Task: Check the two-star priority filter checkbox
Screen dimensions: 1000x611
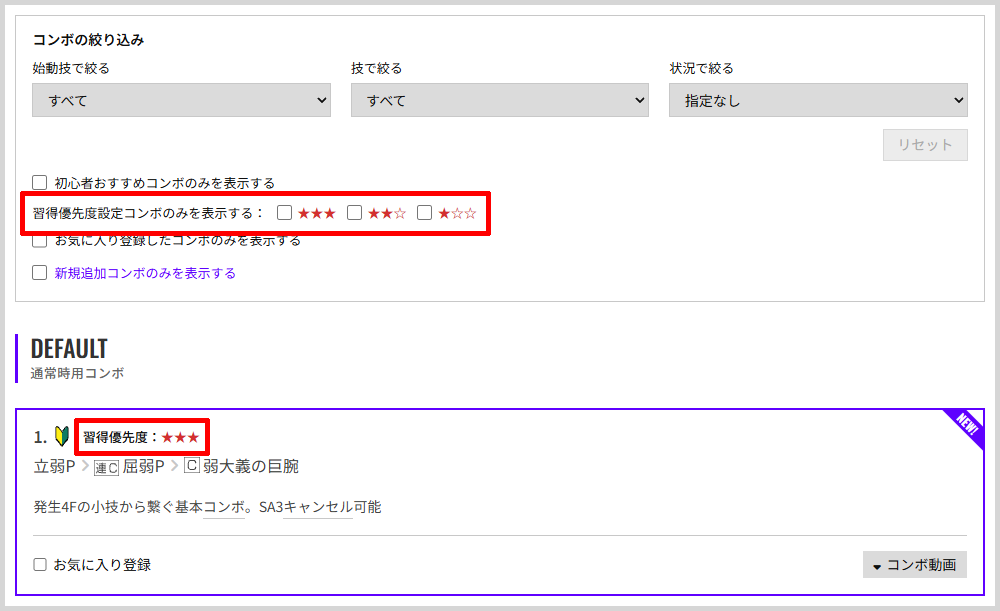Action: (355, 212)
